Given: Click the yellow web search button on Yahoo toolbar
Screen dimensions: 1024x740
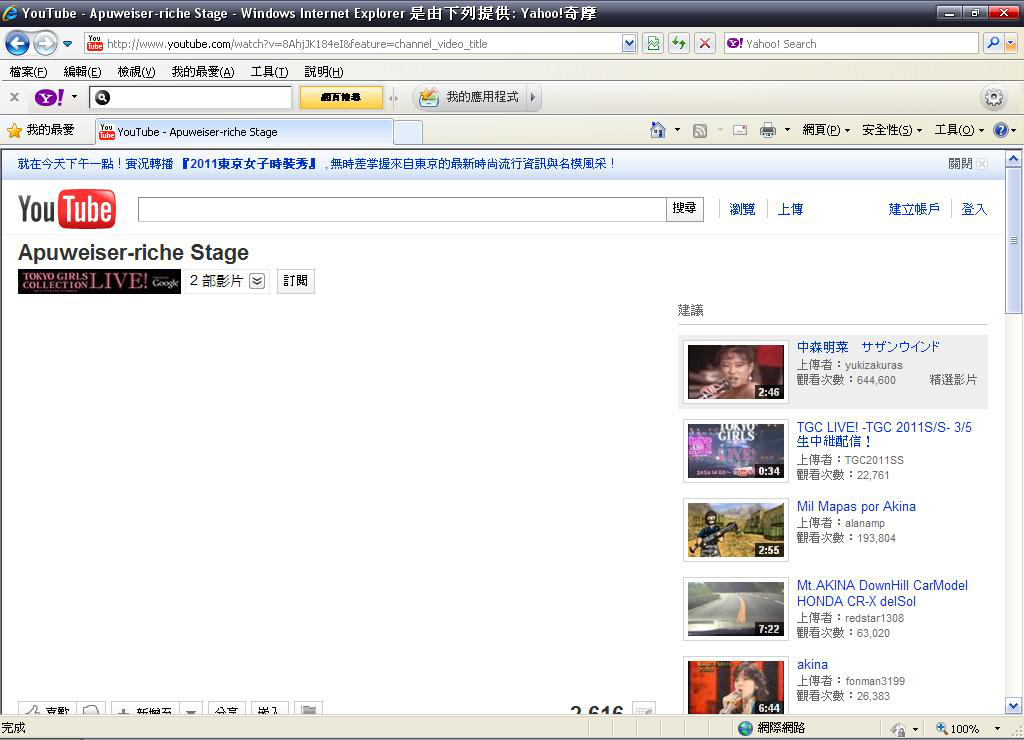Looking at the screenshot, I should [x=341, y=97].
